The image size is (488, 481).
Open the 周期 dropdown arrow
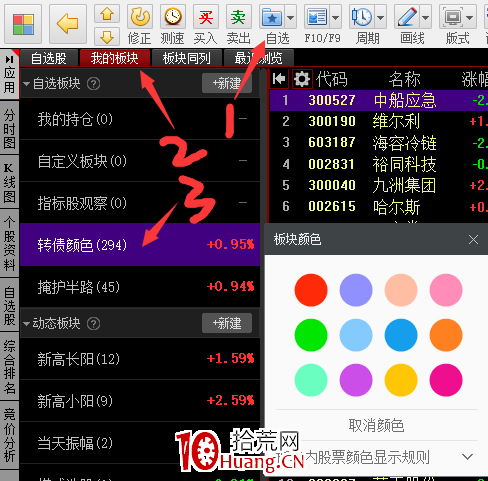381,17
